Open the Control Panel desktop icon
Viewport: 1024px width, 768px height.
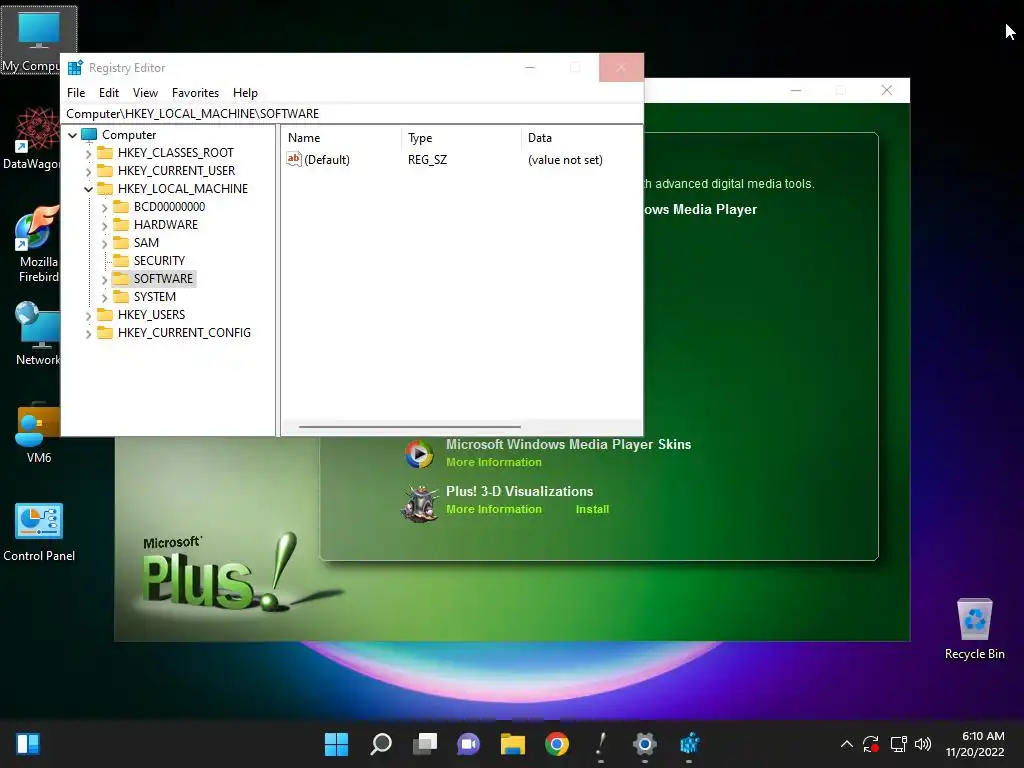pos(39,532)
